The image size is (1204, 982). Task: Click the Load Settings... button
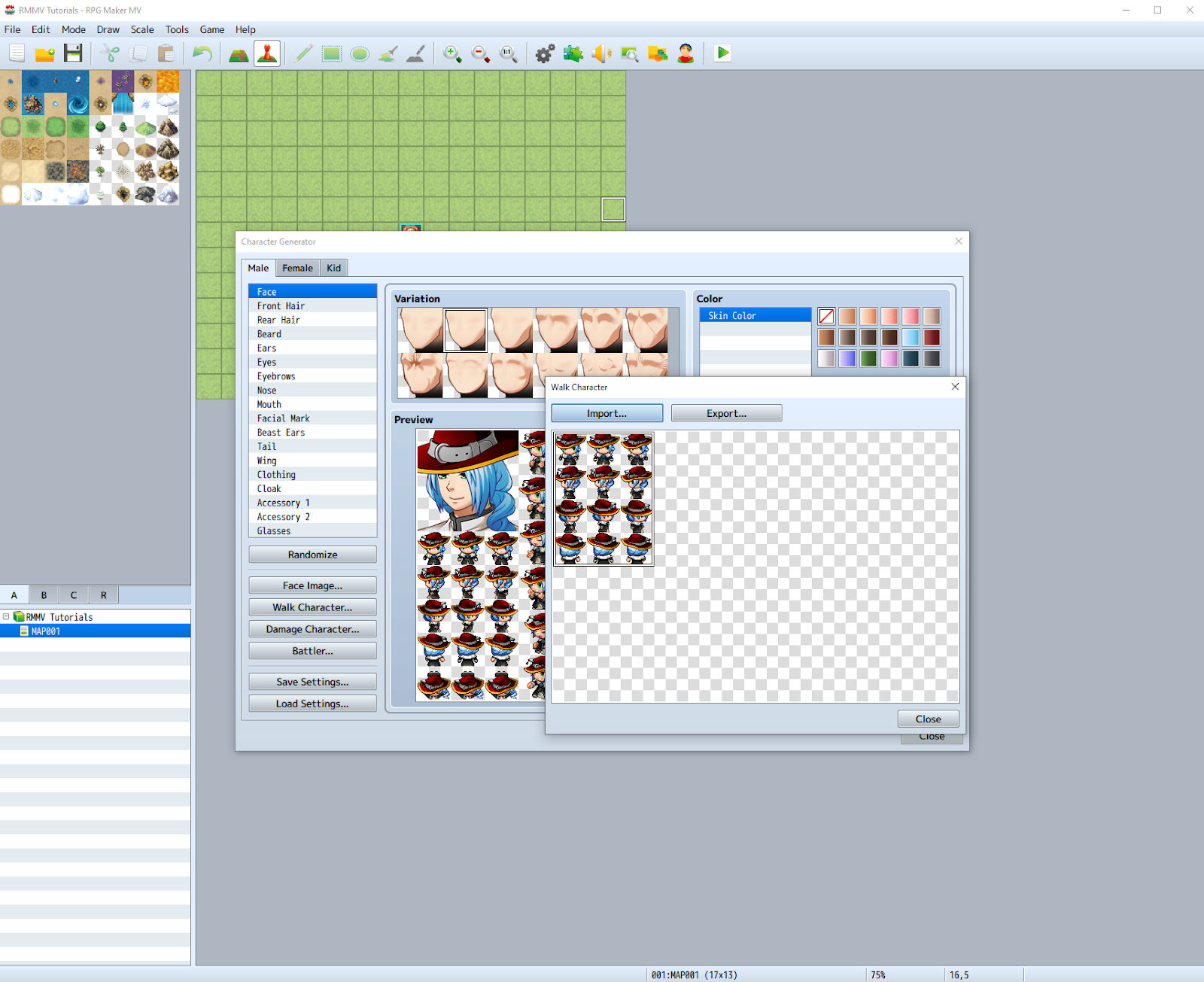pos(312,704)
